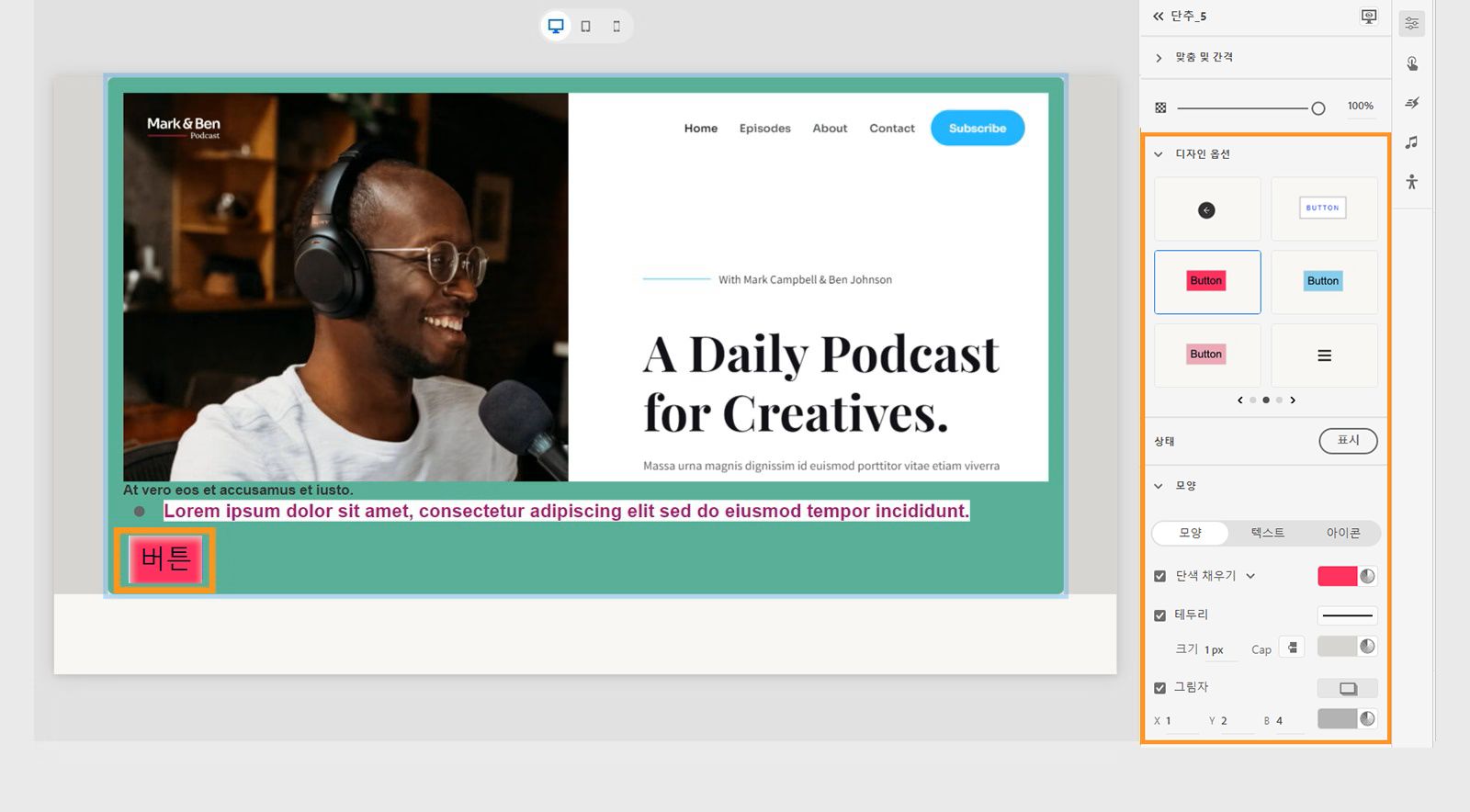Image resolution: width=1470 pixels, height=812 pixels.
Task: Collapse the 디자인 옵션 section
Action: coord(1159,154)
